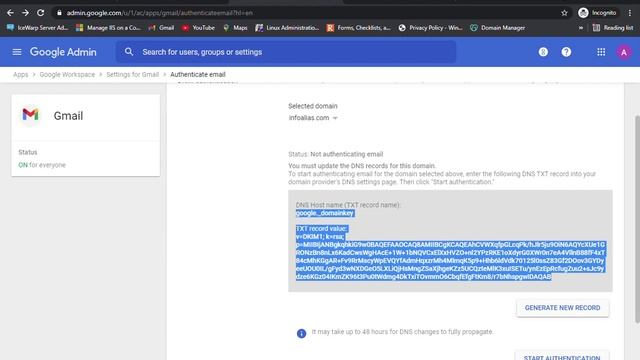
Task: Open the Forms, Checklists bookmark
Action: point(358,28)
